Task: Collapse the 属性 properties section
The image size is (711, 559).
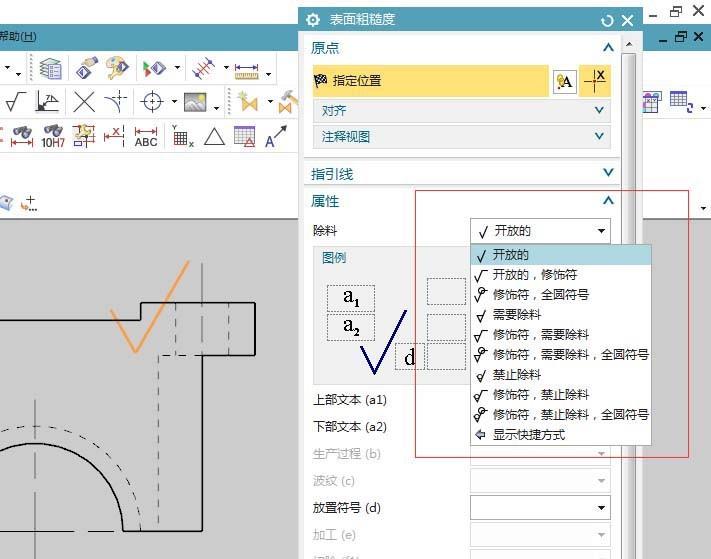Action: 608,200
